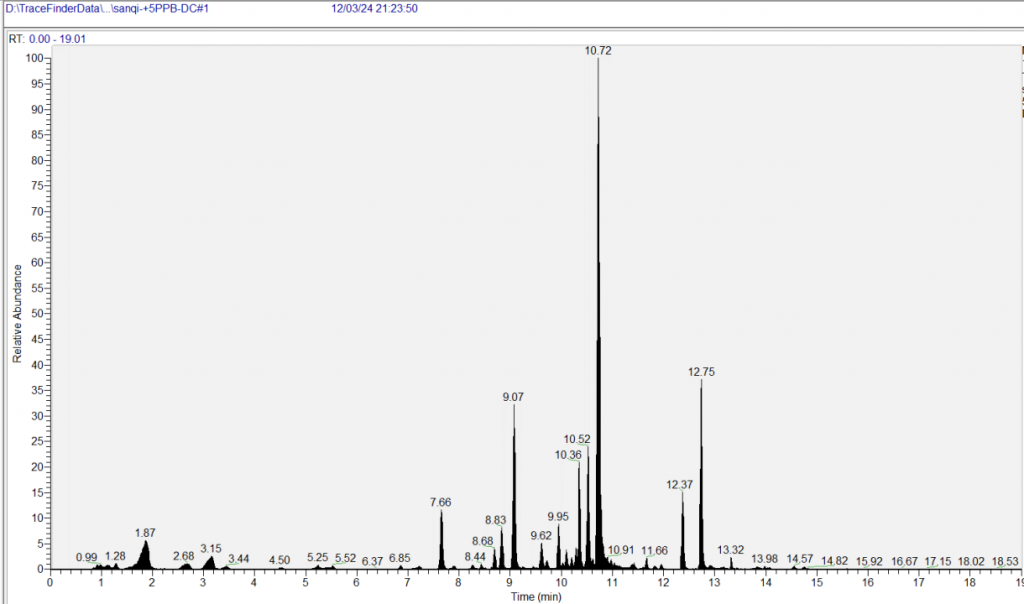Select the 10.52 peak label
This screenshot has height=604, width=1024.
click(577, 439)
